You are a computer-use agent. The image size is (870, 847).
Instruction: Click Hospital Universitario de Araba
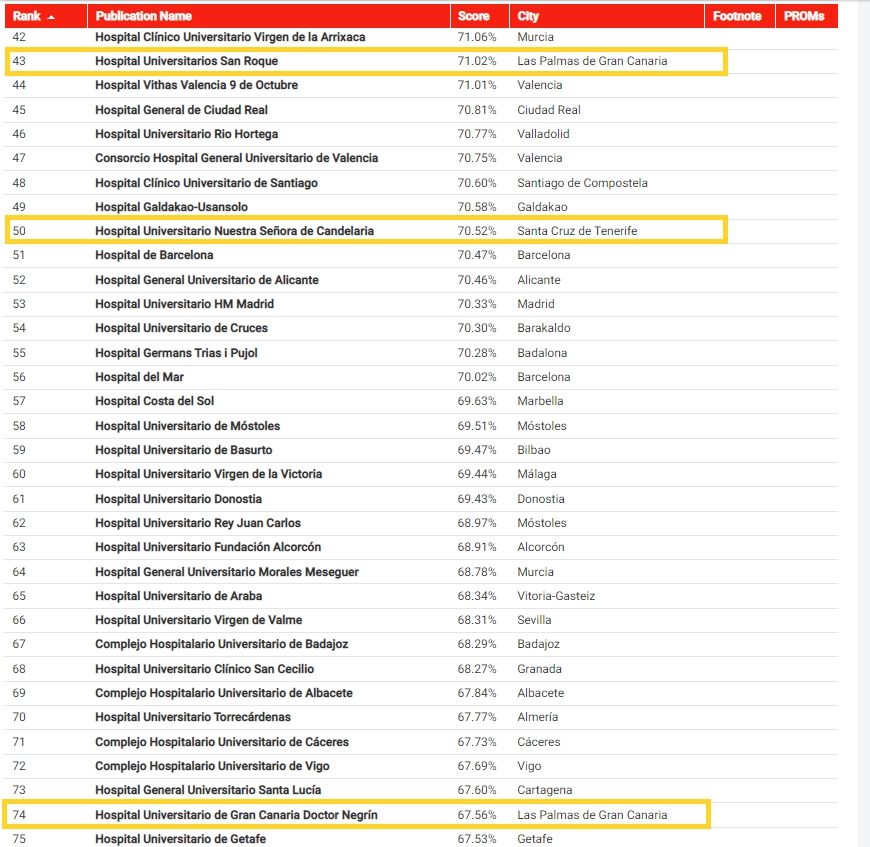click(x=179, y=596)
